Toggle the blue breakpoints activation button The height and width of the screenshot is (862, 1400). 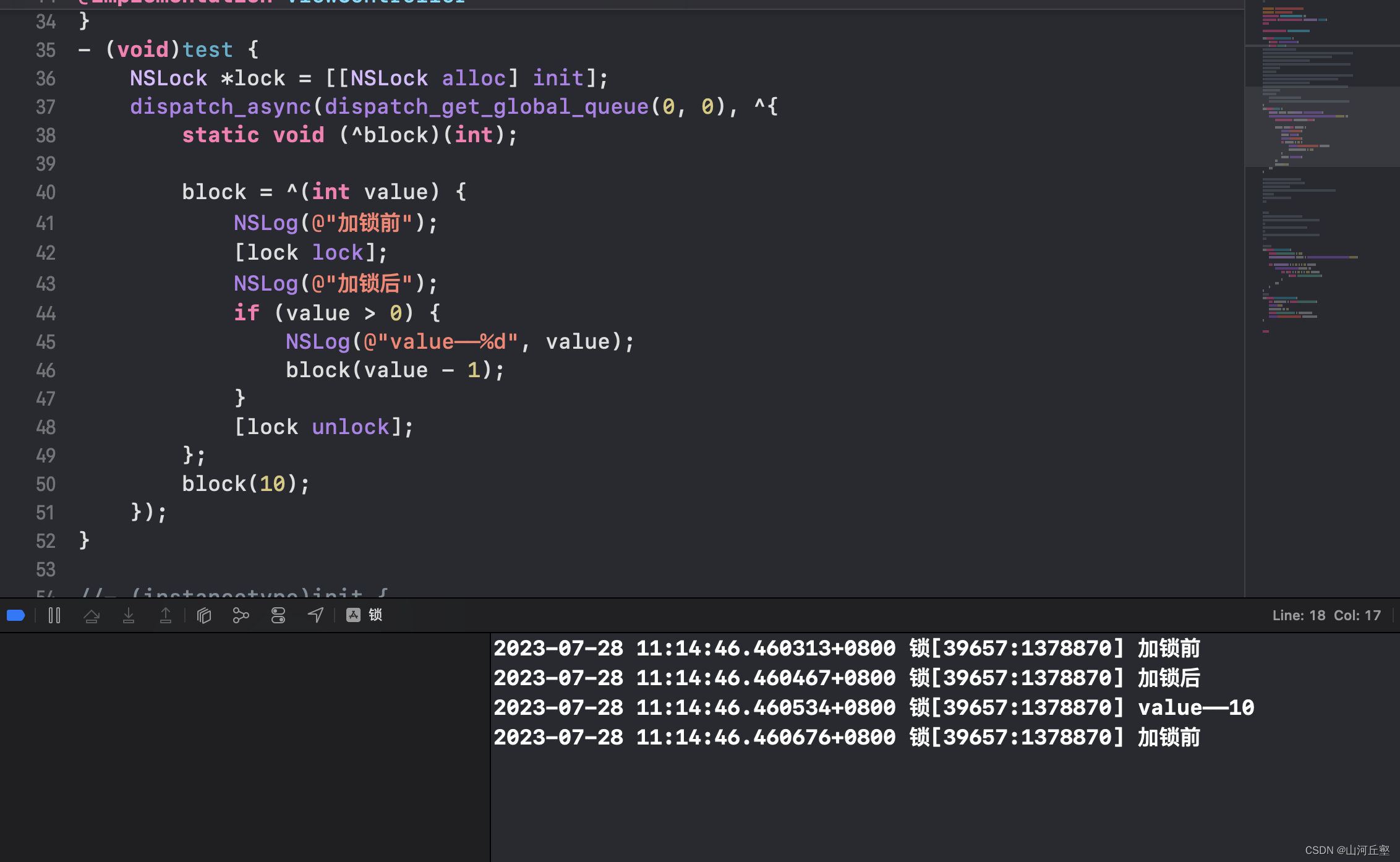tap(16, 615)
